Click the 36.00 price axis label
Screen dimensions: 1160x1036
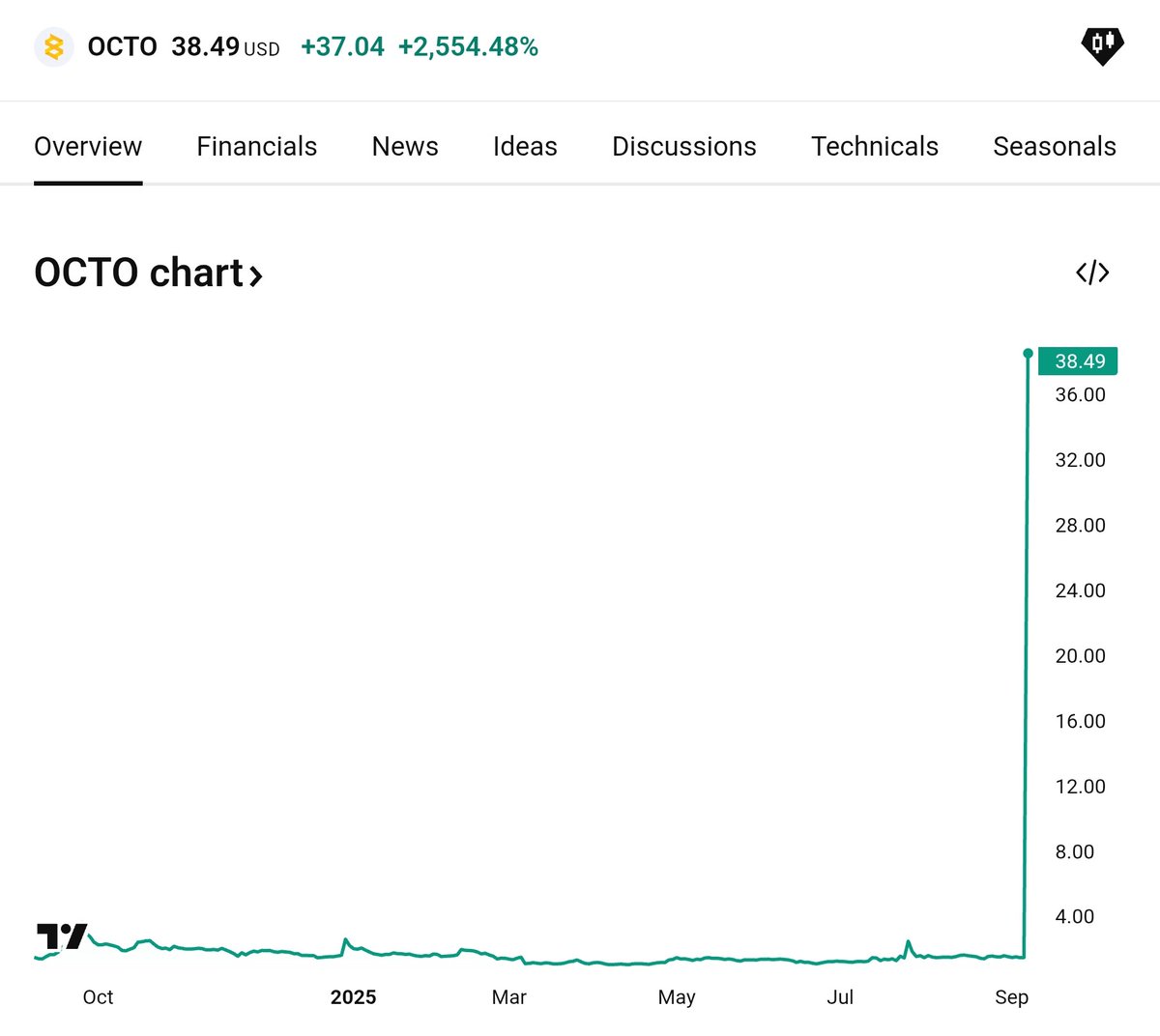point(1080,394)
